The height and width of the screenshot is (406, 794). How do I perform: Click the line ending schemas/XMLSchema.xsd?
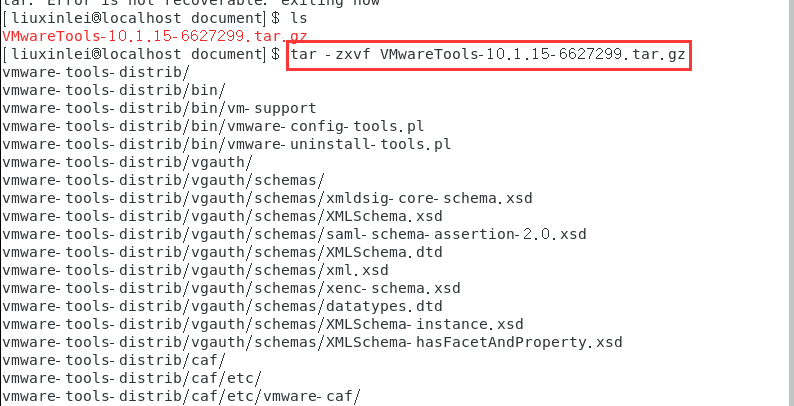click(222, 217)
